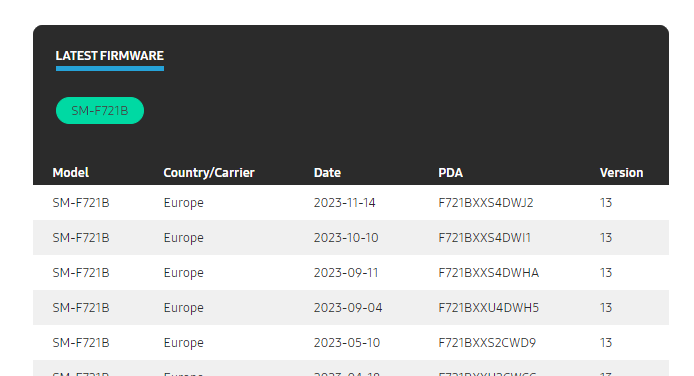Screen dimensions: 694x376
Task: Open firmware F721BXXS4DWJ2 row
Action: (x=351, y=203)
